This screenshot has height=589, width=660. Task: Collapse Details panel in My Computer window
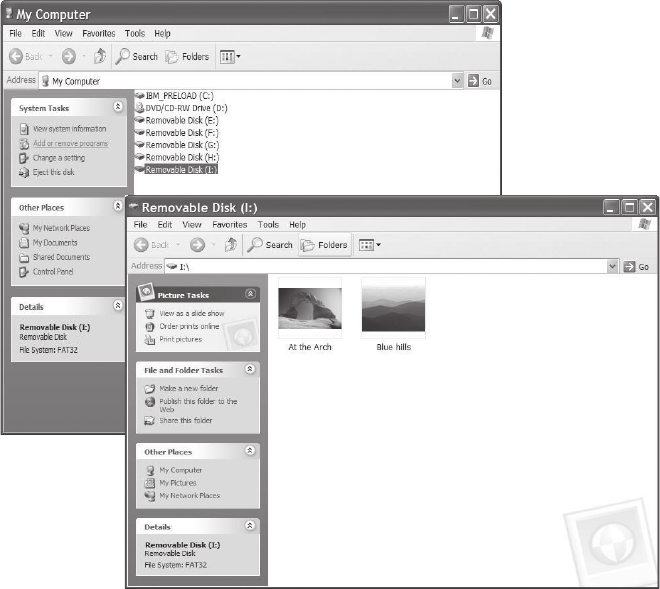(118, 305)
